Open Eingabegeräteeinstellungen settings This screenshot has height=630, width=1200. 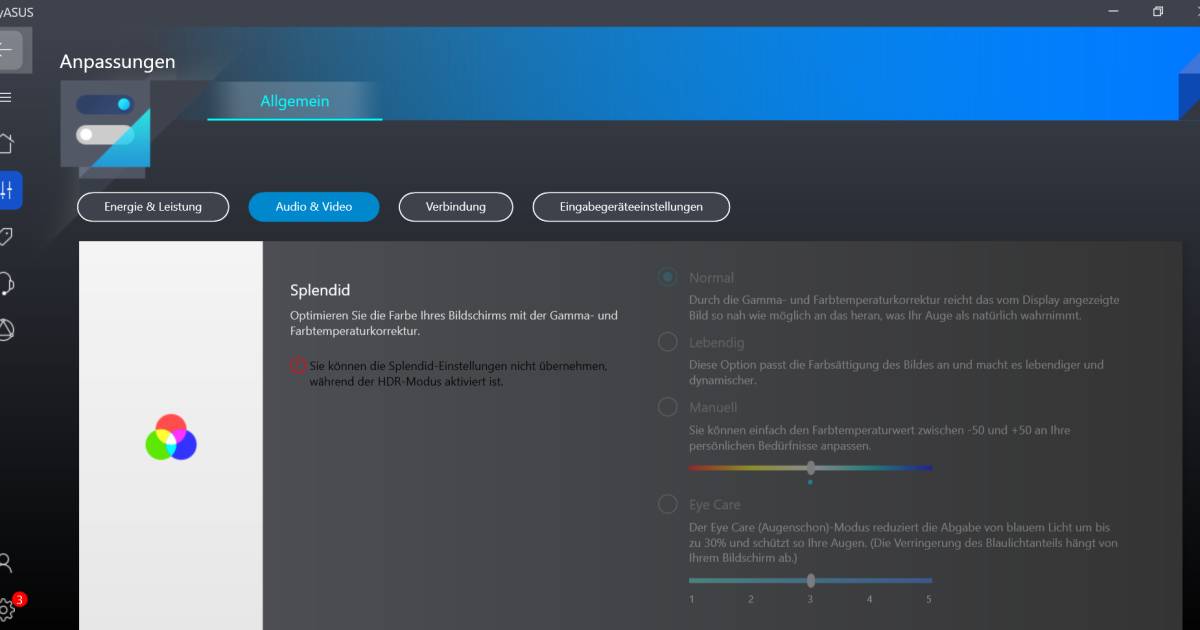pyautogui.click(x=631, y=207)
